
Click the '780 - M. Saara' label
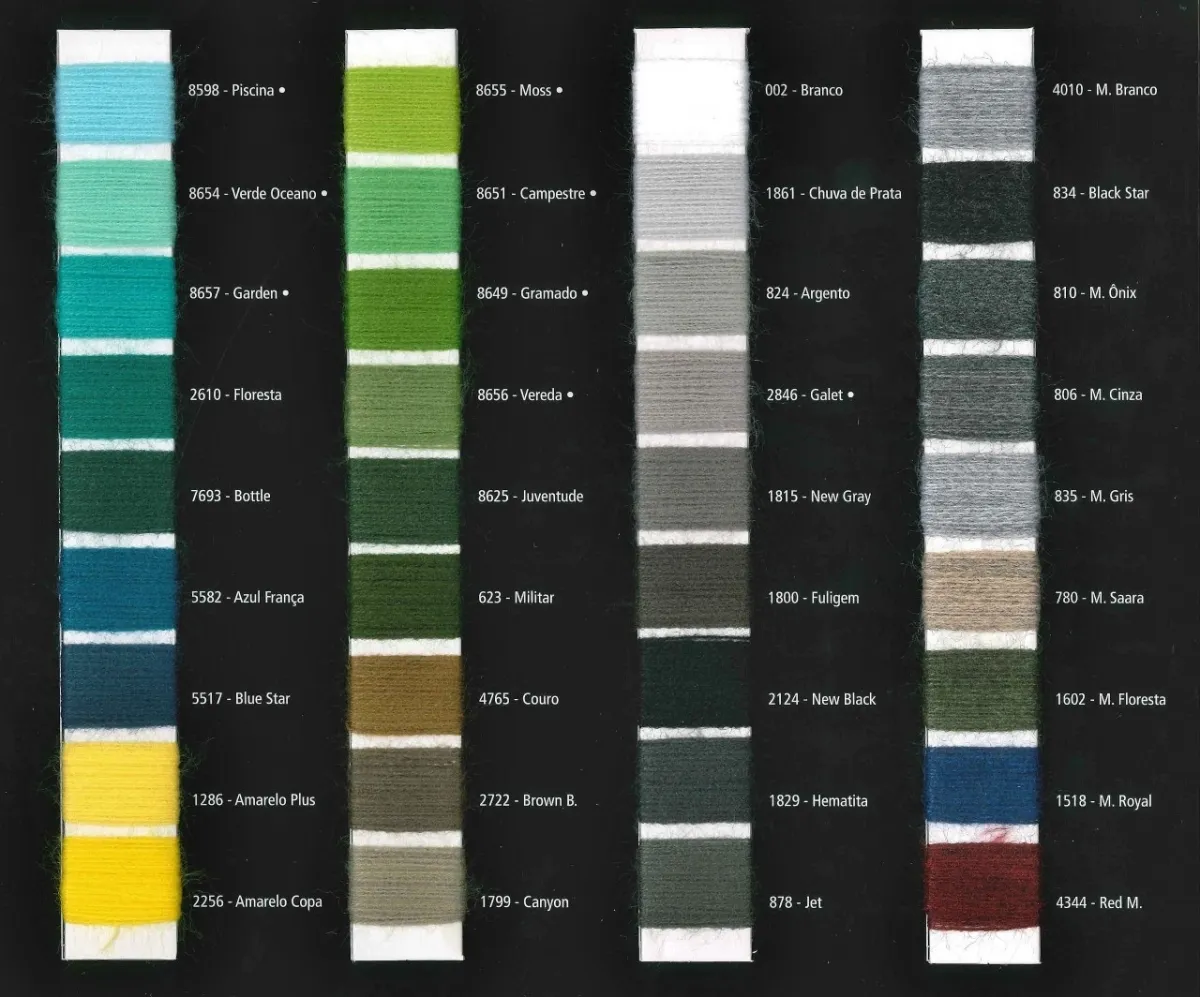pos(1099,597)
